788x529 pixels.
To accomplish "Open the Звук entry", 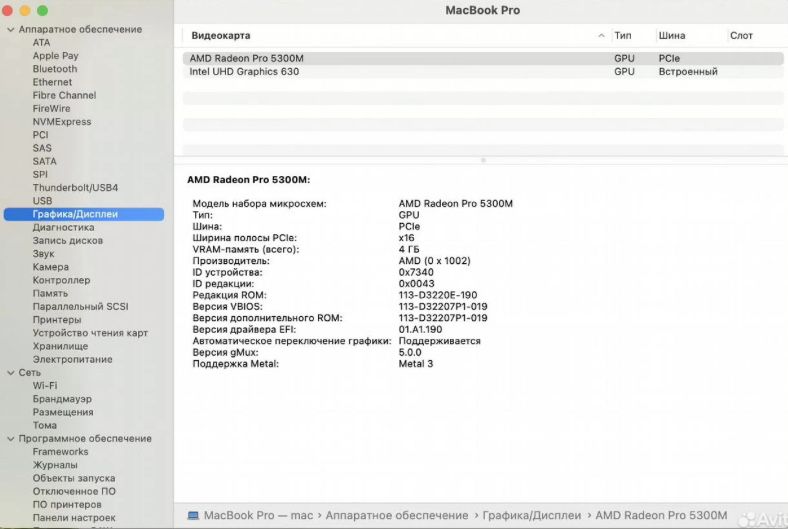I will pos(43,254).
